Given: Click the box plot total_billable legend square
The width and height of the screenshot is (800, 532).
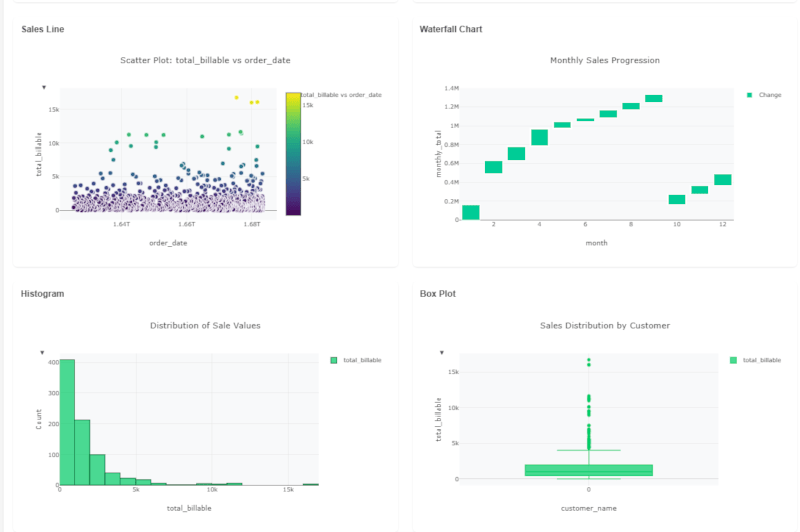Looking at the screenshot, I should [733, 360].
